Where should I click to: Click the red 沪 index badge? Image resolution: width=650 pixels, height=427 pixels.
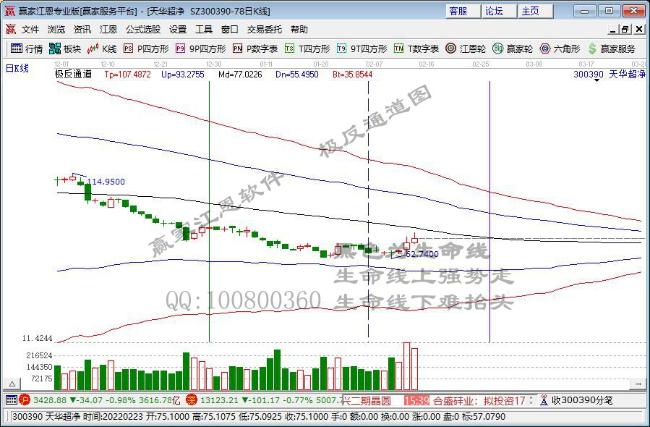click(x=24, y=400)
